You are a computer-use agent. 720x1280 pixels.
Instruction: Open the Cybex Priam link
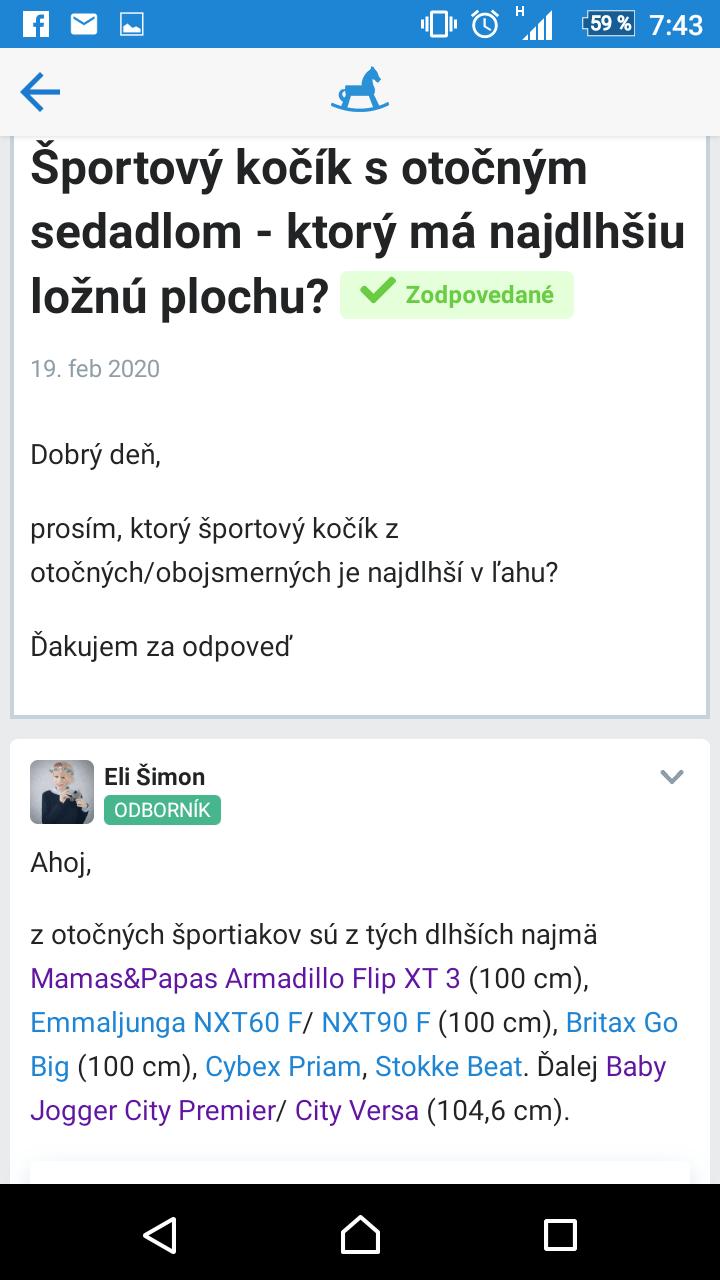[283, 1067]
